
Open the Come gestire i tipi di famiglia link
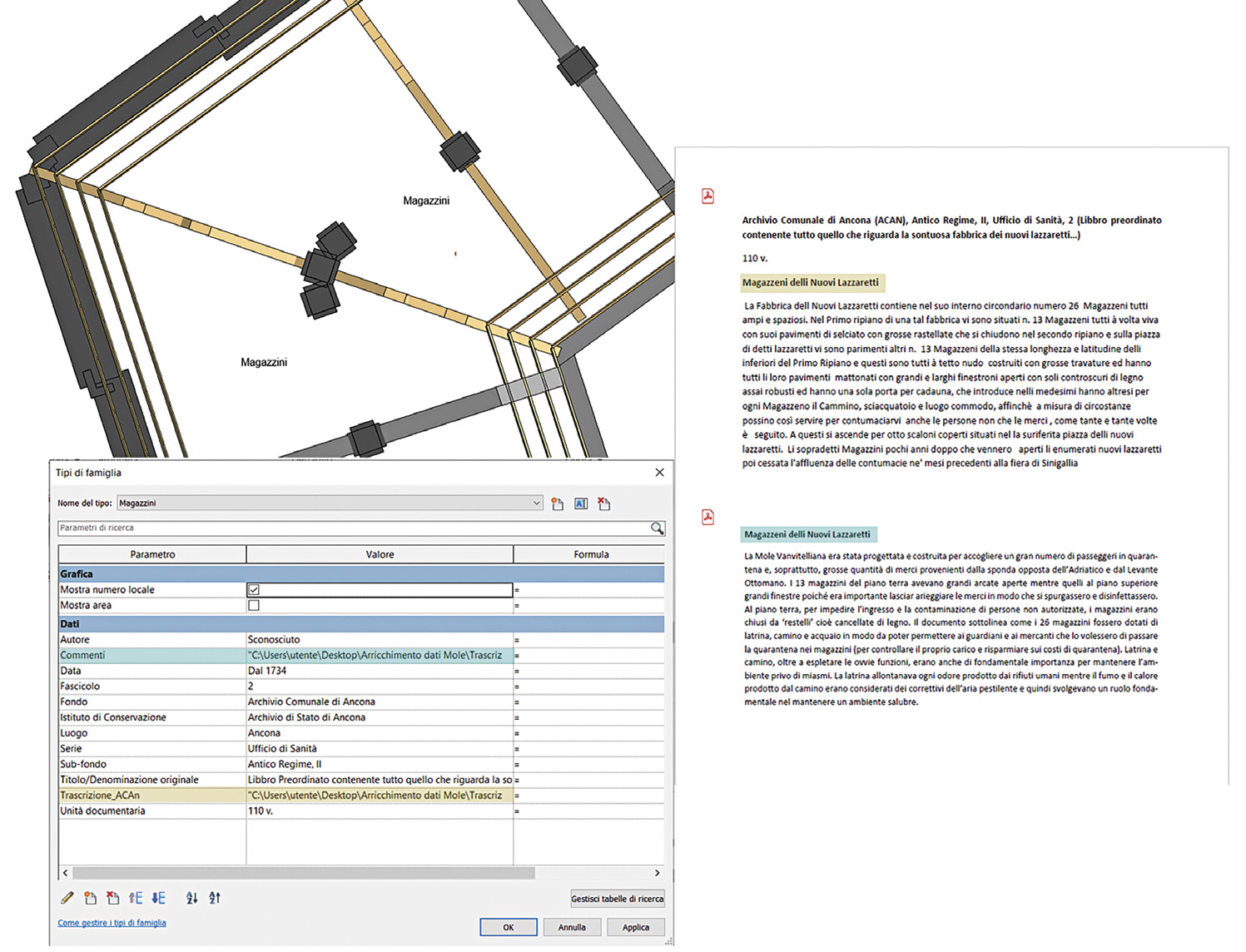pos(112,923)
